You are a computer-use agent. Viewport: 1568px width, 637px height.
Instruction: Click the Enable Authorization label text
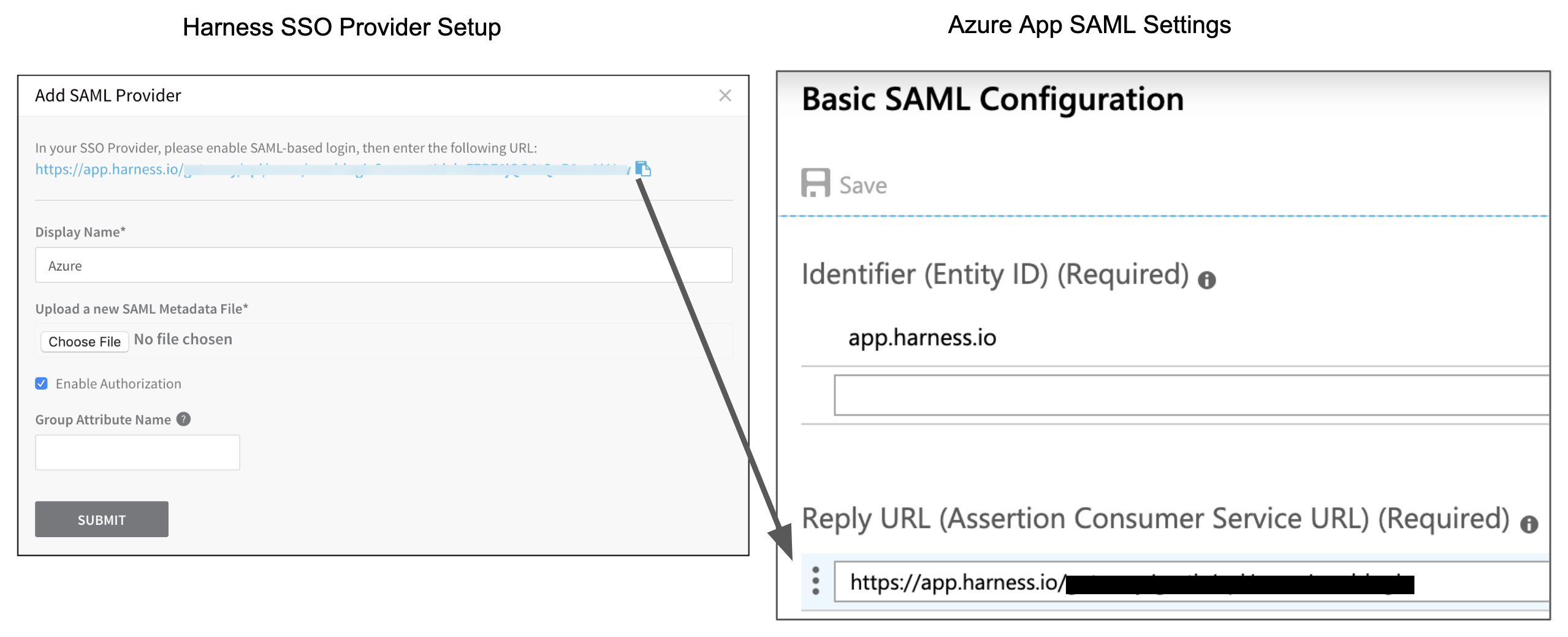[x=118, y=384]
